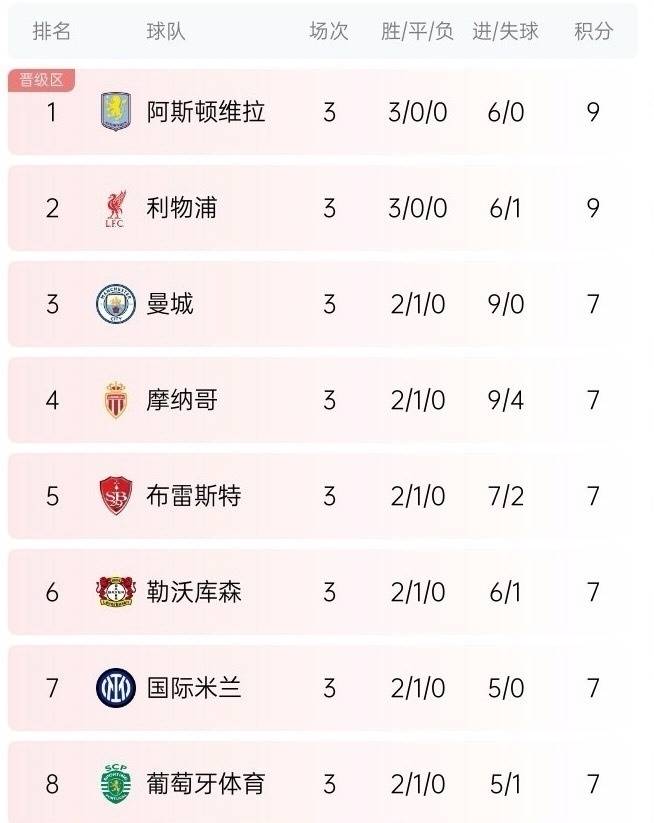Click the 胜/平/负 column header

tap(412, 31)
